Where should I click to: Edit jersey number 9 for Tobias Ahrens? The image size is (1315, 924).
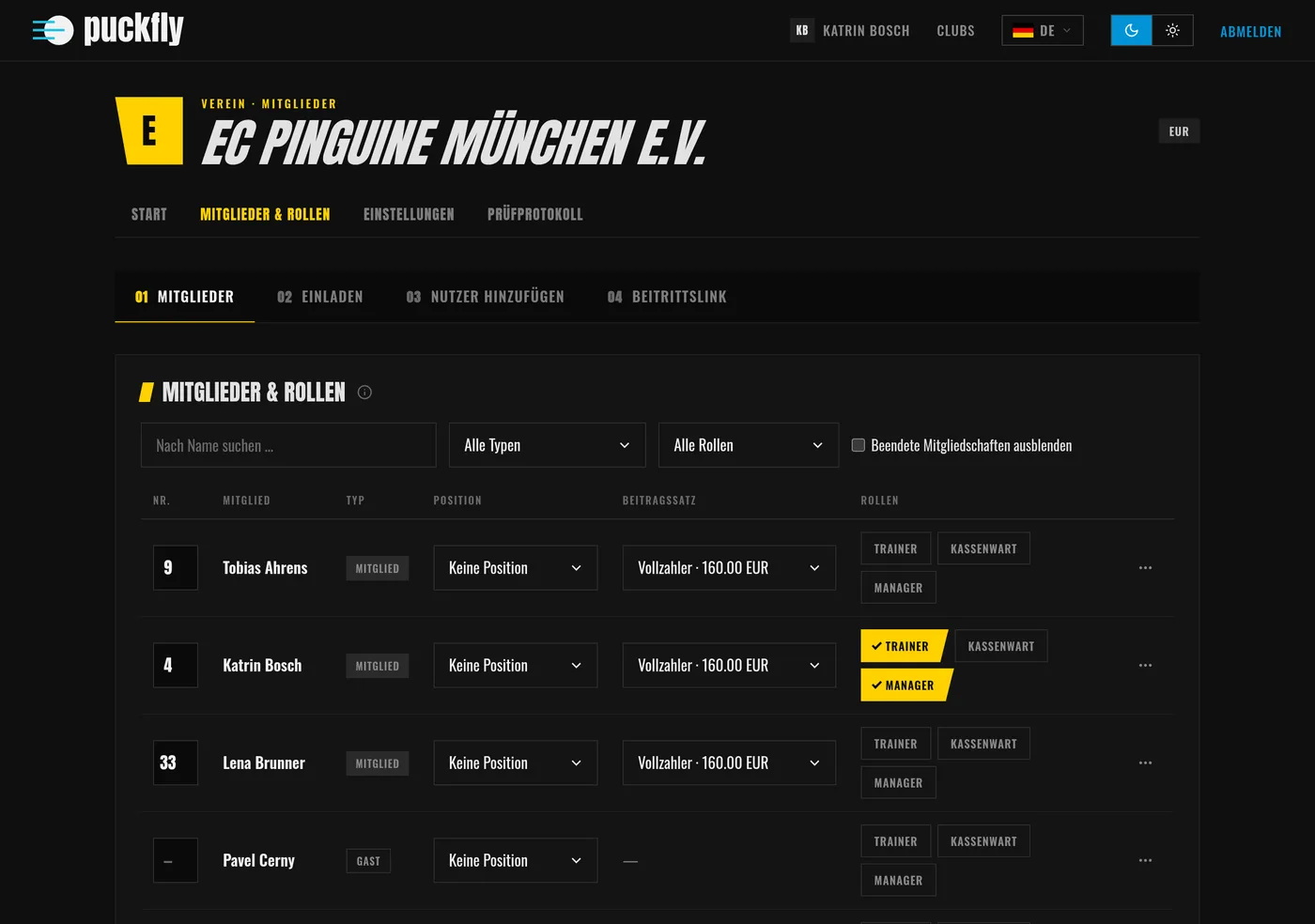tap(176, 568)
